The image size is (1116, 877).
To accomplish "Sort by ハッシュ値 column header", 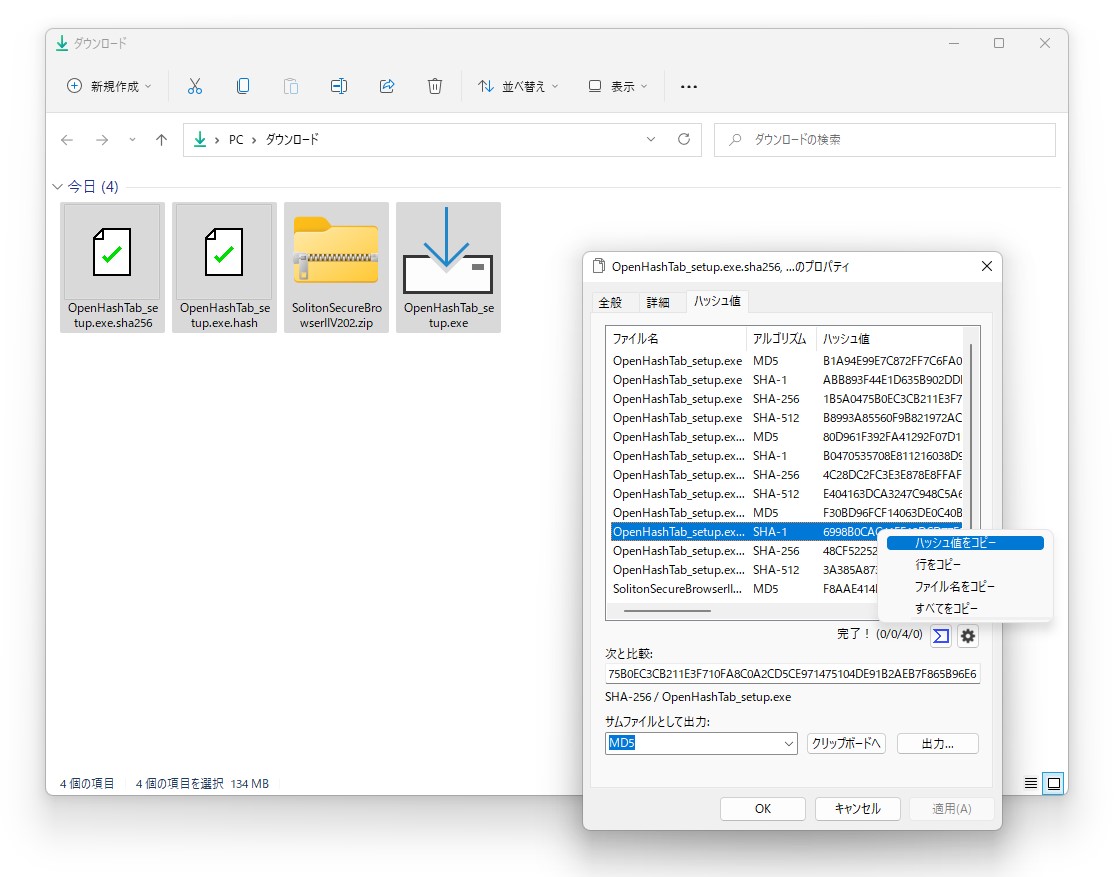I will [889, 339].
